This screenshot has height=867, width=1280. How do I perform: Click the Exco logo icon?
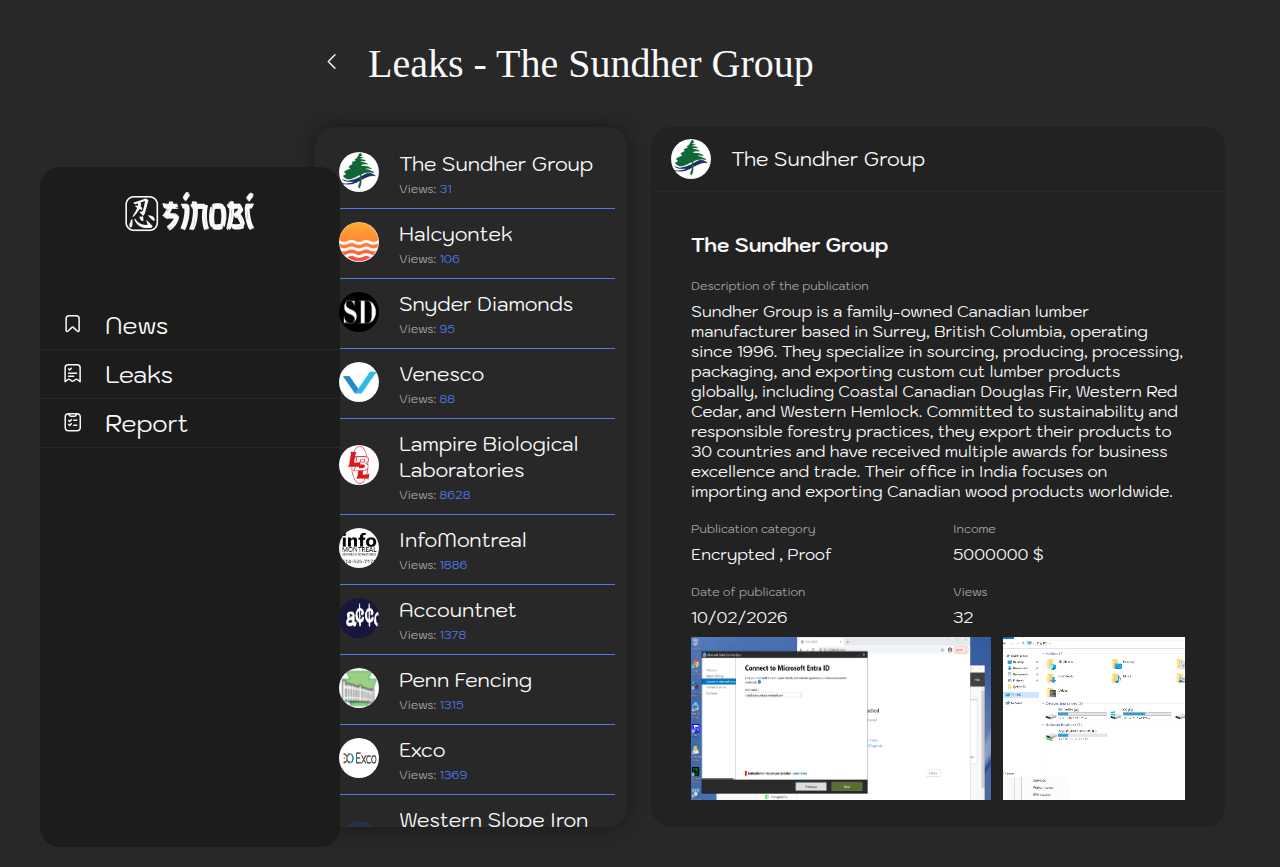(359, 758)
